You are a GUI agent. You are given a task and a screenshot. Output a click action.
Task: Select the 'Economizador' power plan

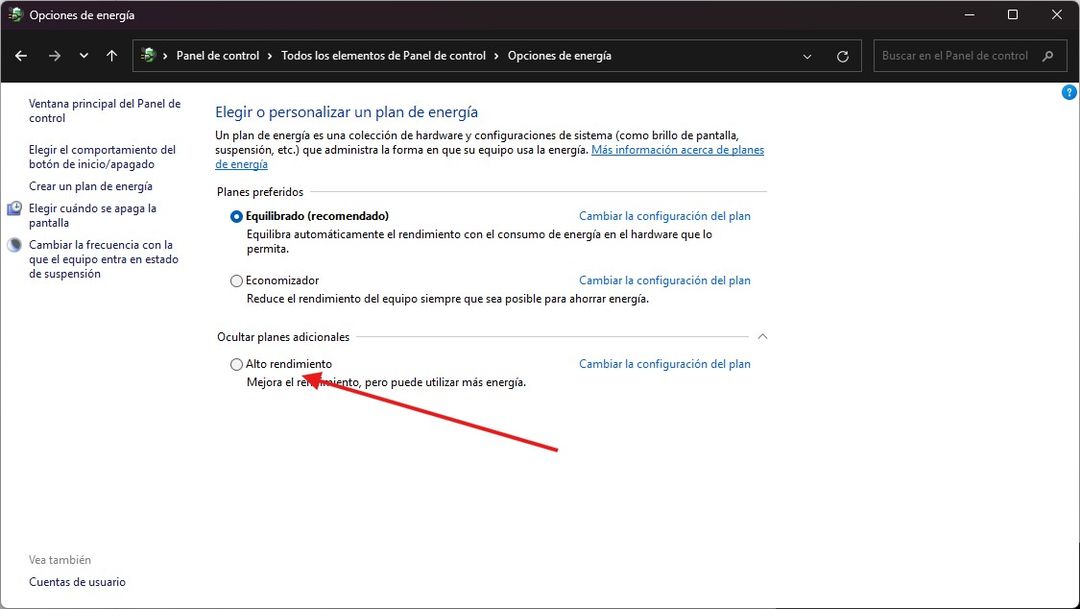[x=236, y=280]
